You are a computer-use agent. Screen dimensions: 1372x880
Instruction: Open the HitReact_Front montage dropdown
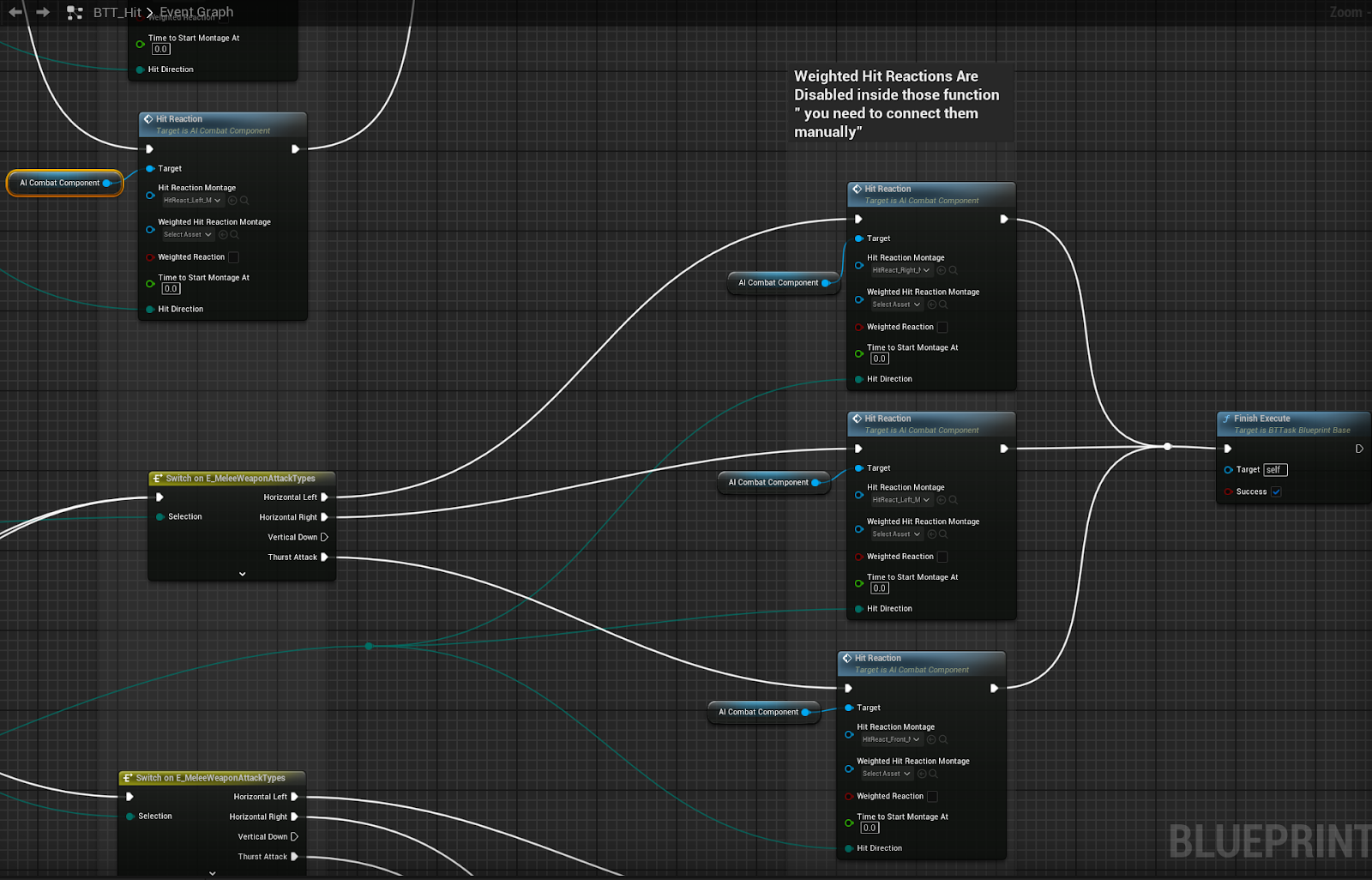[x=891, y=739]
